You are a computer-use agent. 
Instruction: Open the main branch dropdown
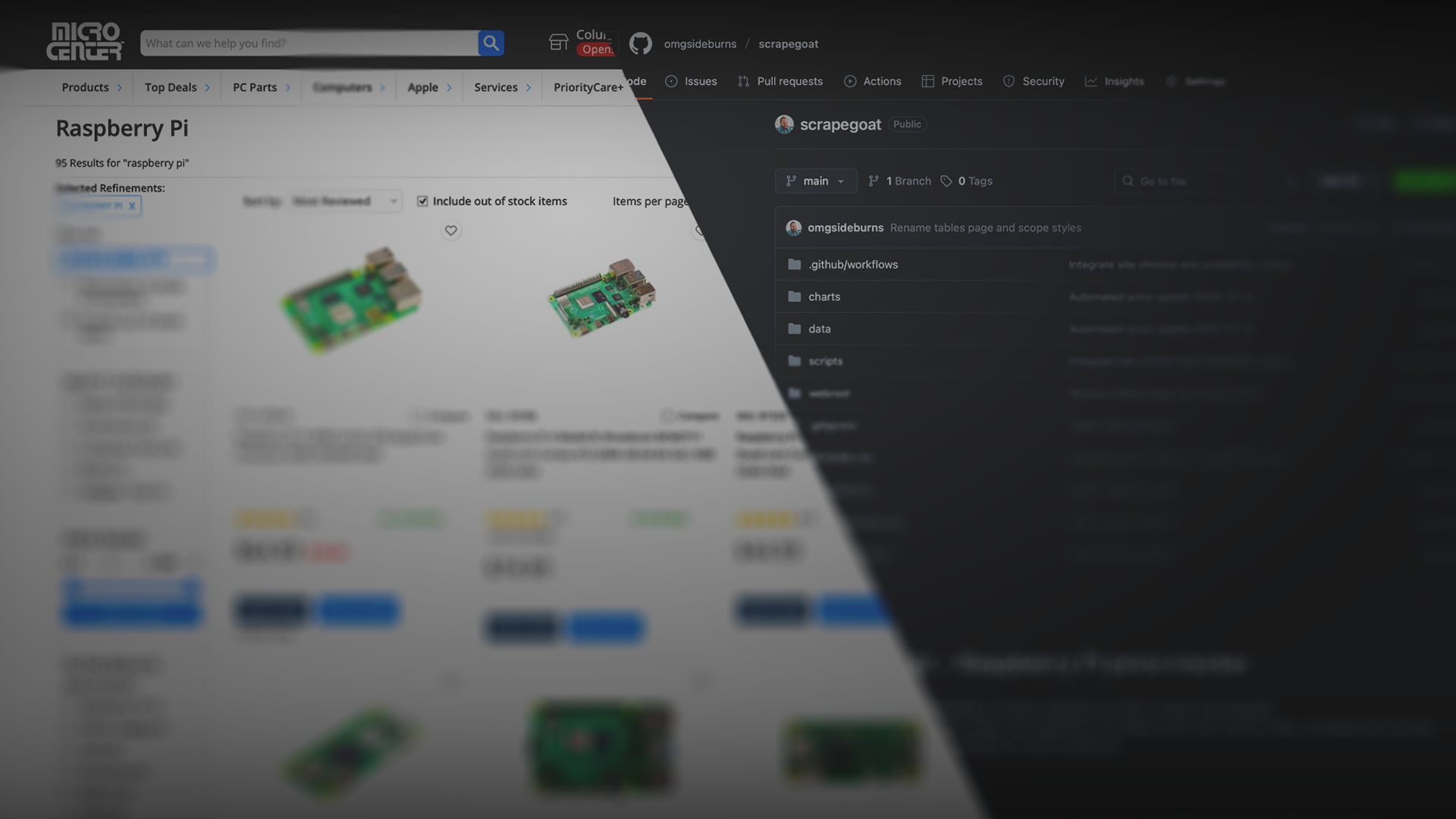coord(815,180)
